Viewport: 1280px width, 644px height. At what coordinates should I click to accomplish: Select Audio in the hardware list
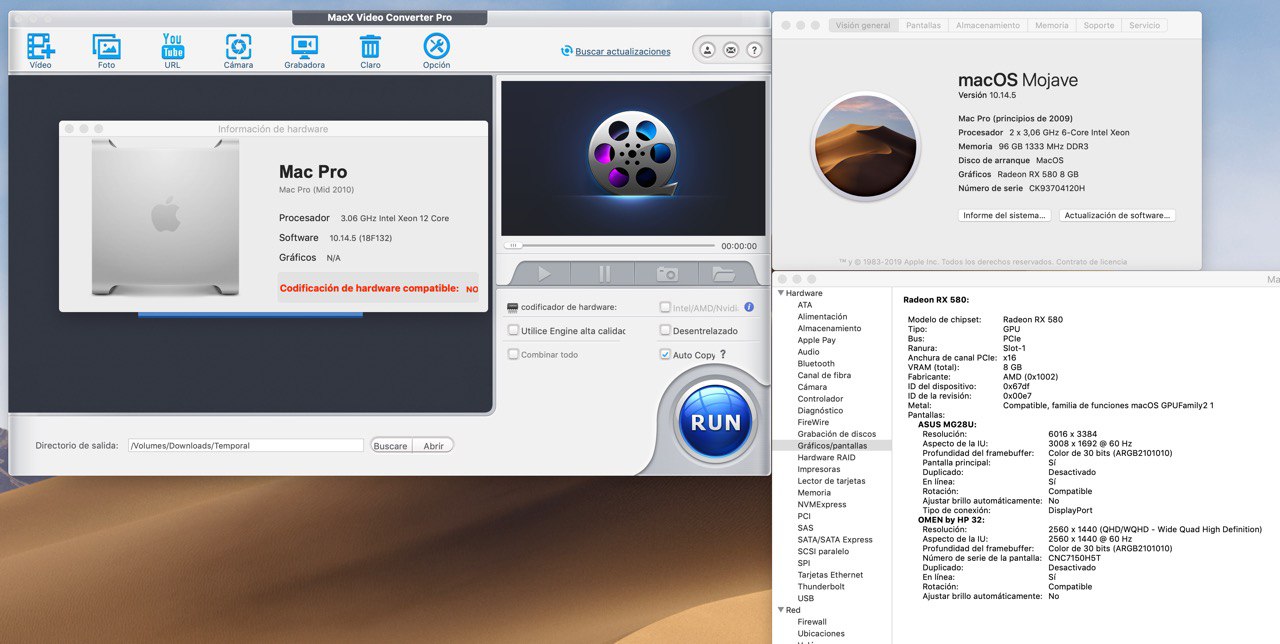pos(808,352)
